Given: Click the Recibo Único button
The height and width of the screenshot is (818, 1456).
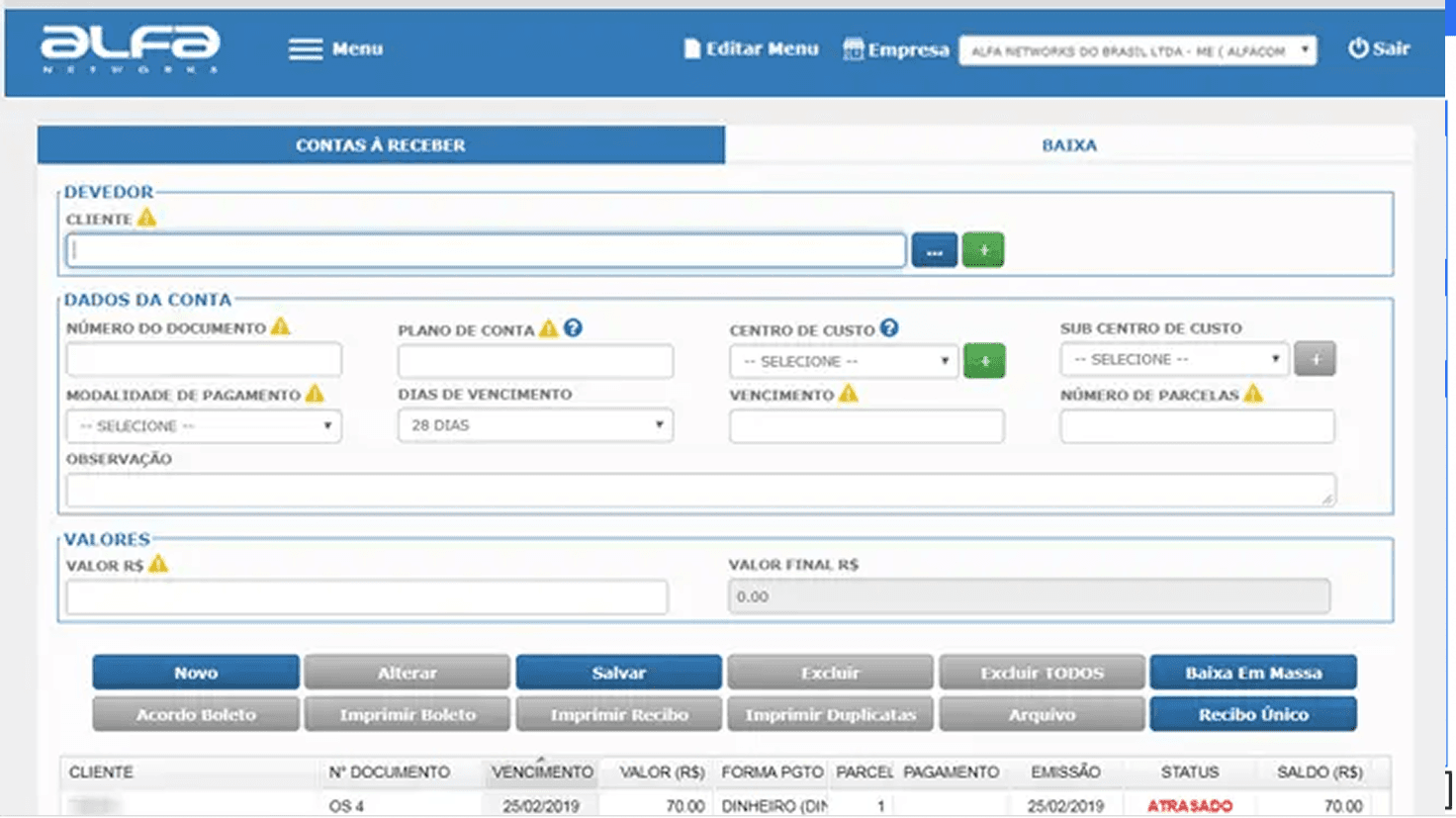Looking at the screenshot, I should pyautogui.click(x=1253, y=714).
